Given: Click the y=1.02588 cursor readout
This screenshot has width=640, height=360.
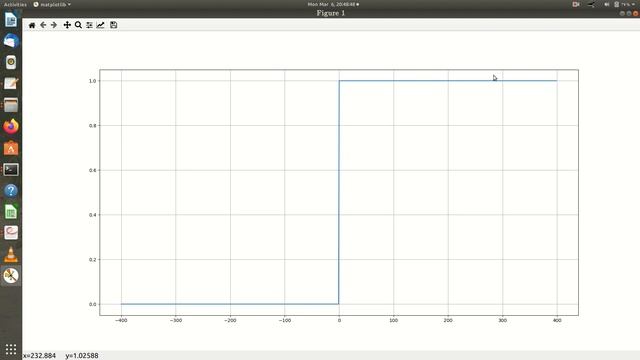Looking at the screenshot, I should pos(82,356).
